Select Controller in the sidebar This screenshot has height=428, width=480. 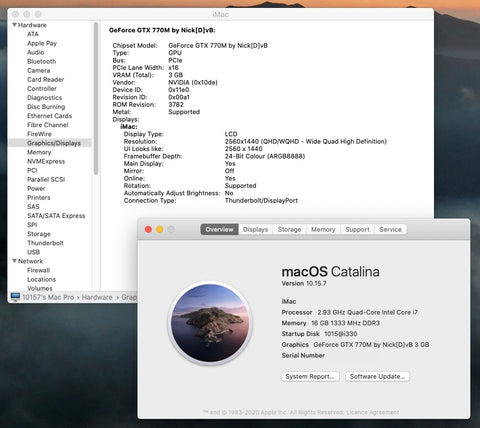point(42,89)
